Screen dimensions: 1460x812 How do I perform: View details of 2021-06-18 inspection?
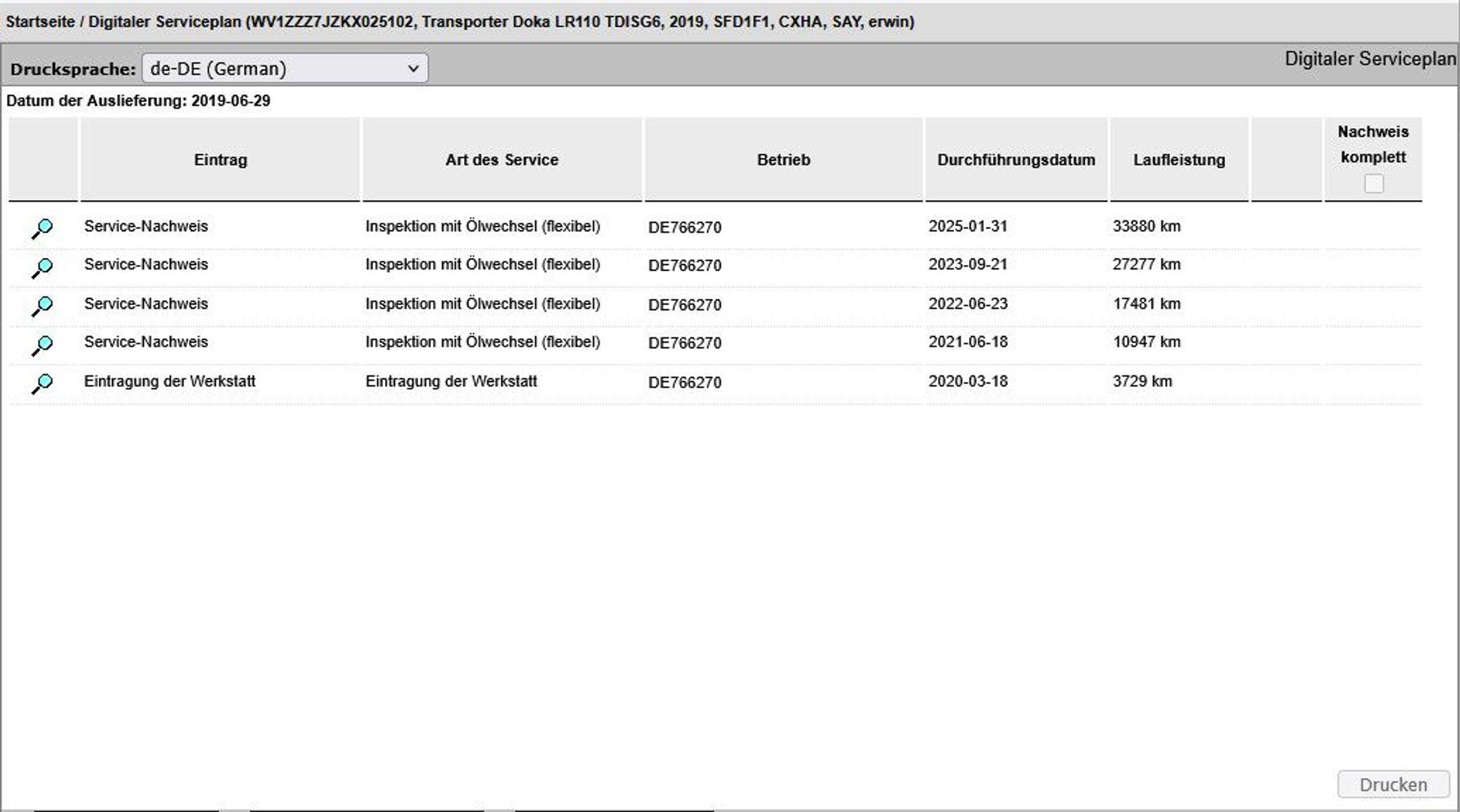(x=42, y=345)
